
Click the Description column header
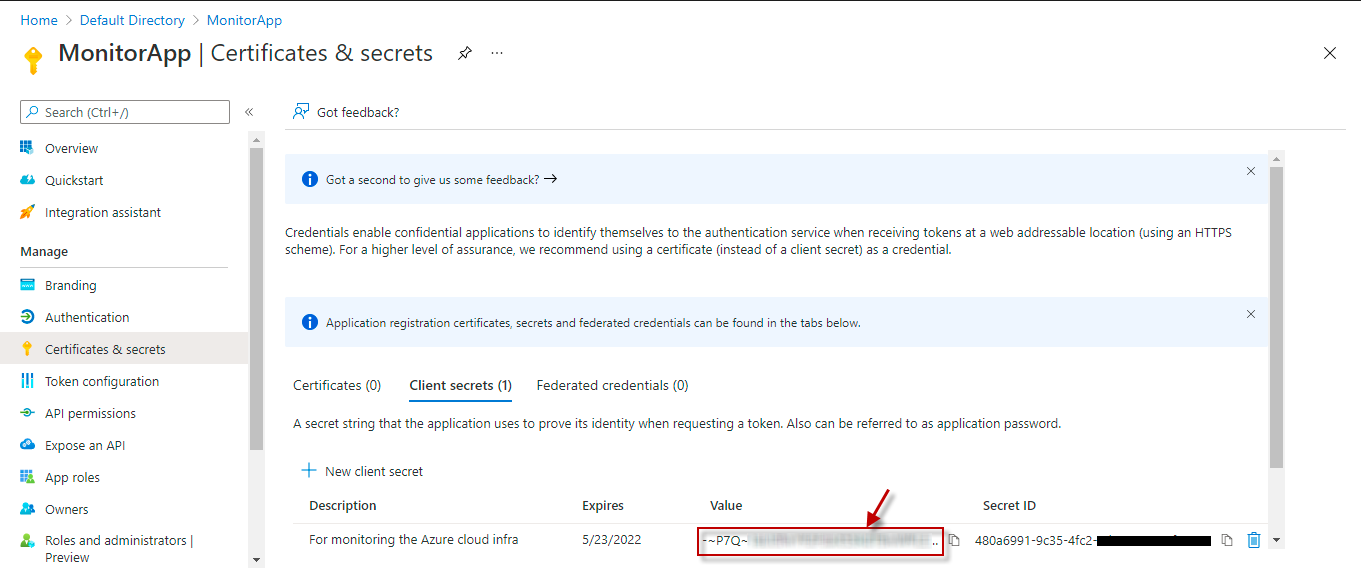(343, 505)
